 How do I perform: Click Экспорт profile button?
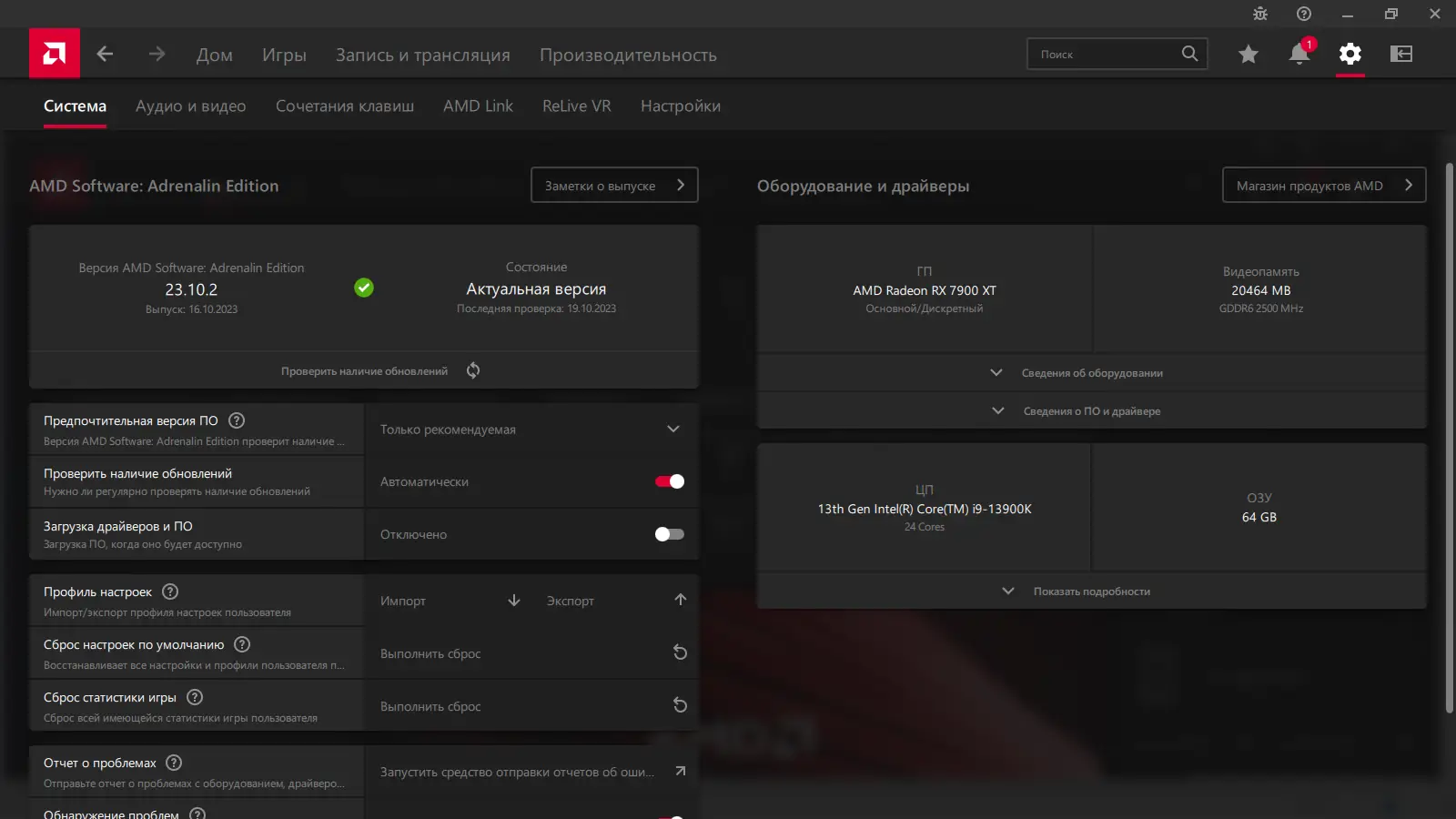[x=617, y=601]
